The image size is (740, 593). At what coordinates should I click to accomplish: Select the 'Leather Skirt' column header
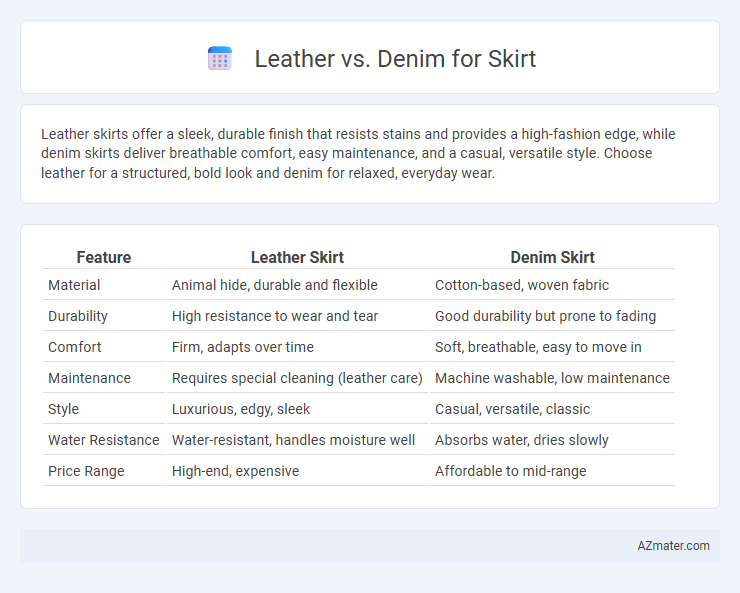coord(297,257)
